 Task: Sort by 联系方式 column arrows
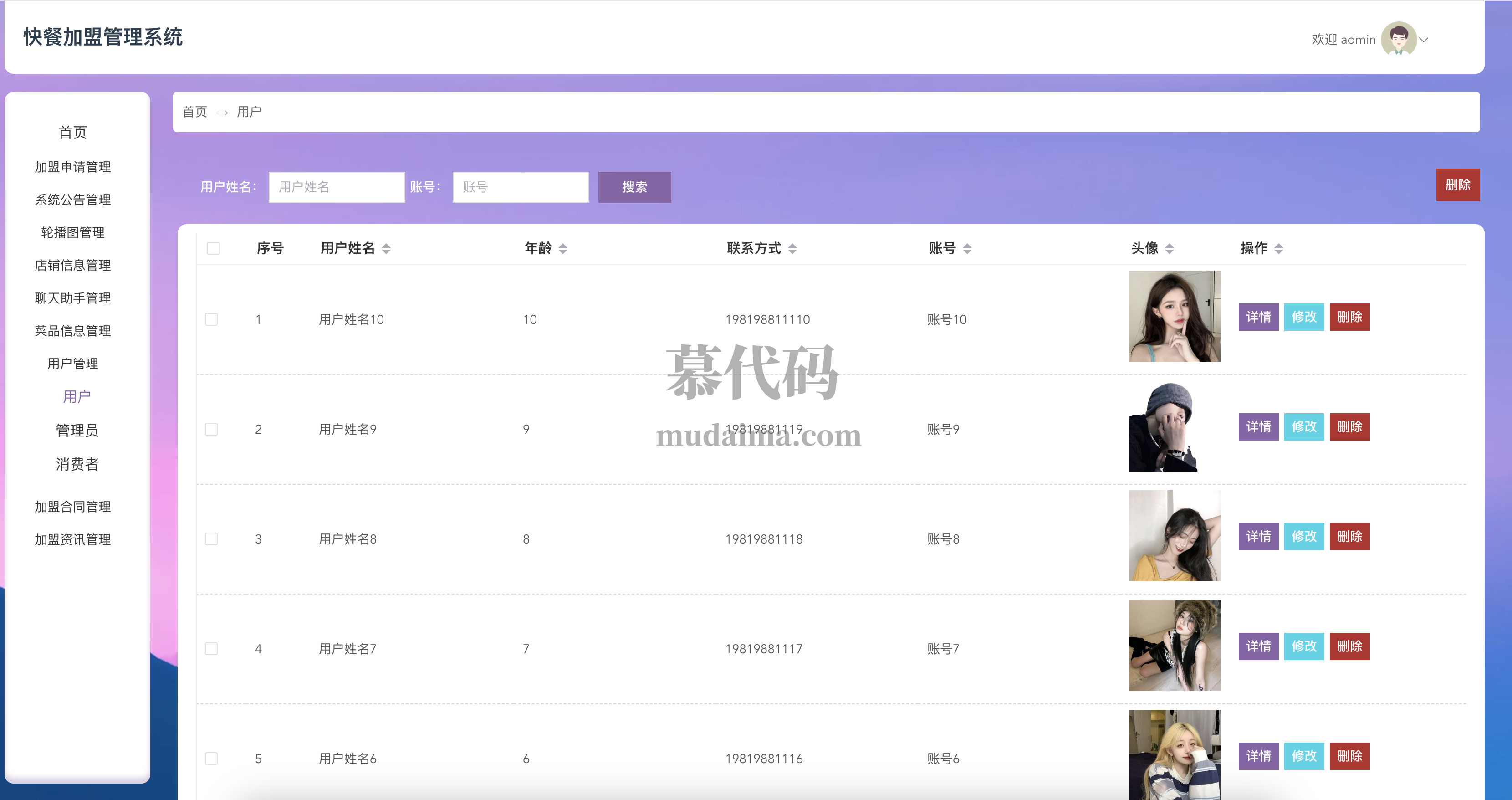click(792, 248)
